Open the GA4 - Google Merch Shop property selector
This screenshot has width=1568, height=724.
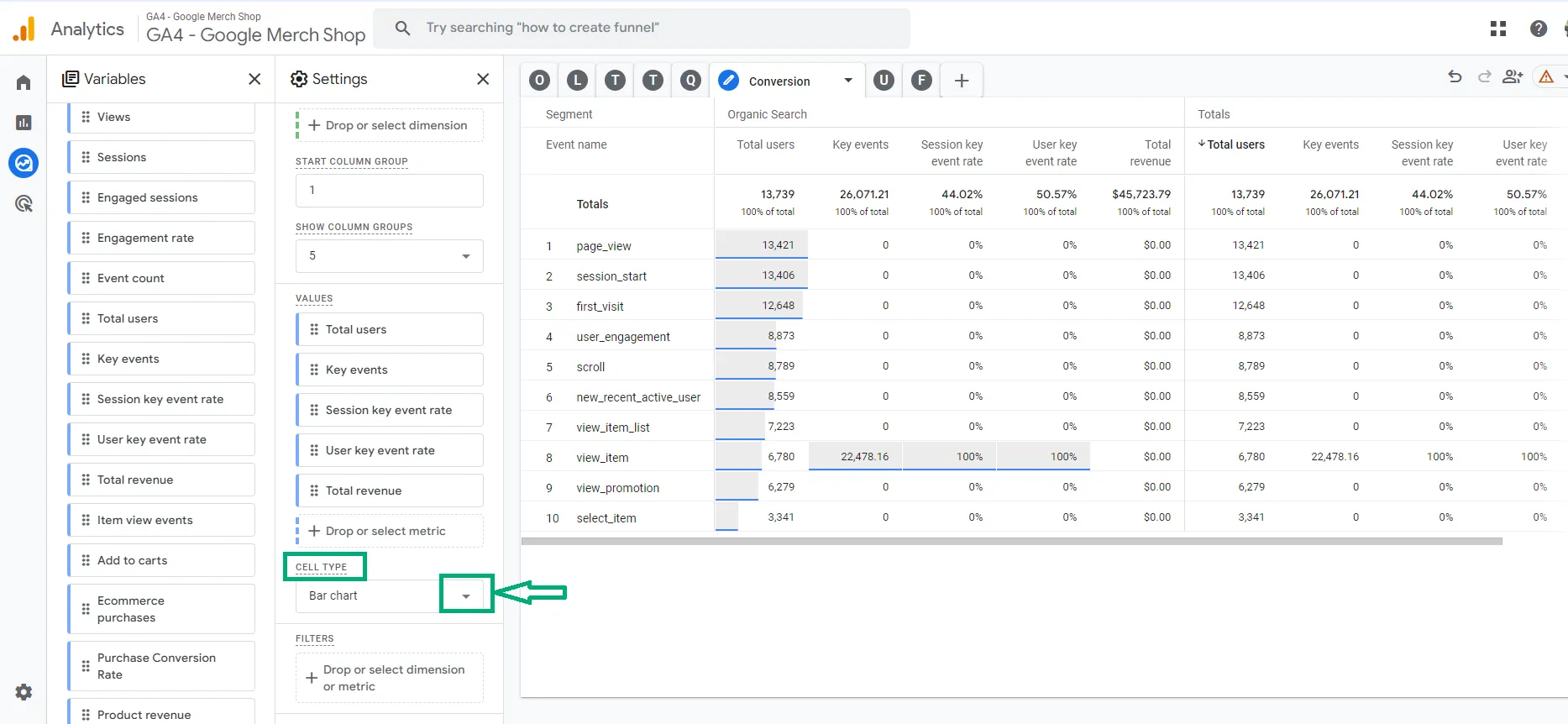tap(255, 29)
